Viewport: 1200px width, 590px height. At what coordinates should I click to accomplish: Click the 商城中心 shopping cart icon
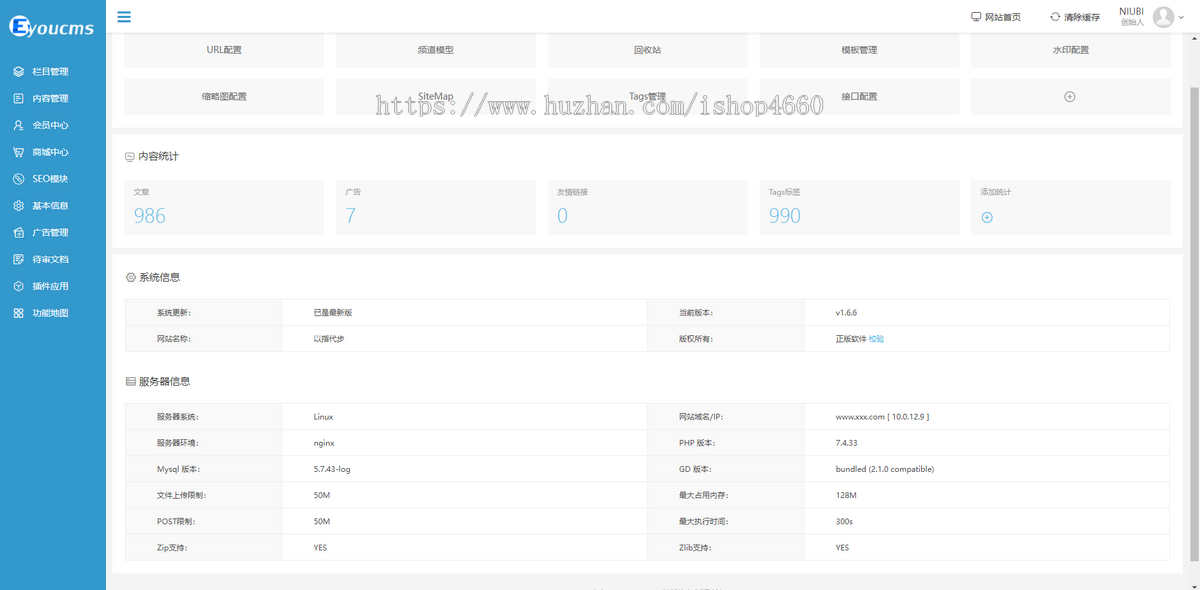[18, 153]
